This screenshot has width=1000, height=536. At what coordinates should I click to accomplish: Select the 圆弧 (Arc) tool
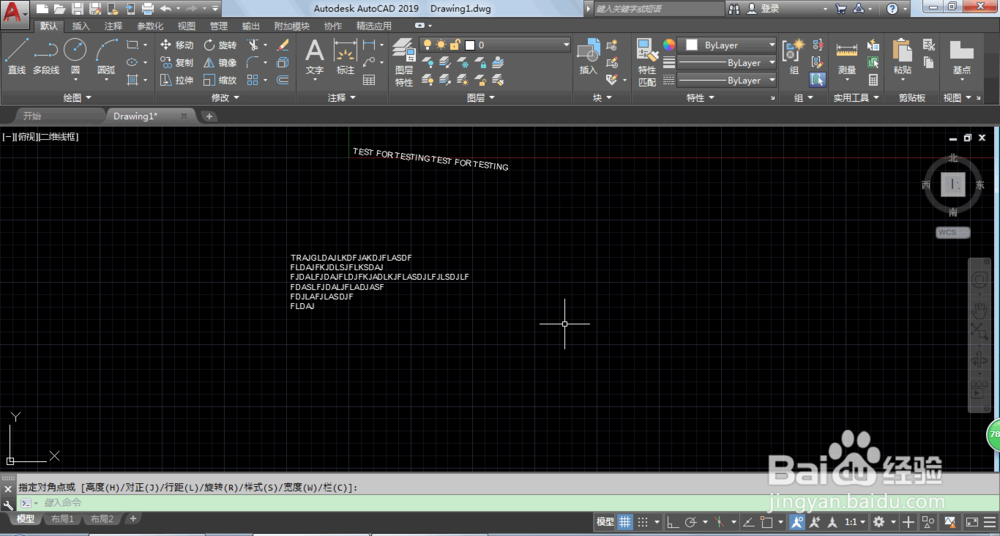coord(106,56)
